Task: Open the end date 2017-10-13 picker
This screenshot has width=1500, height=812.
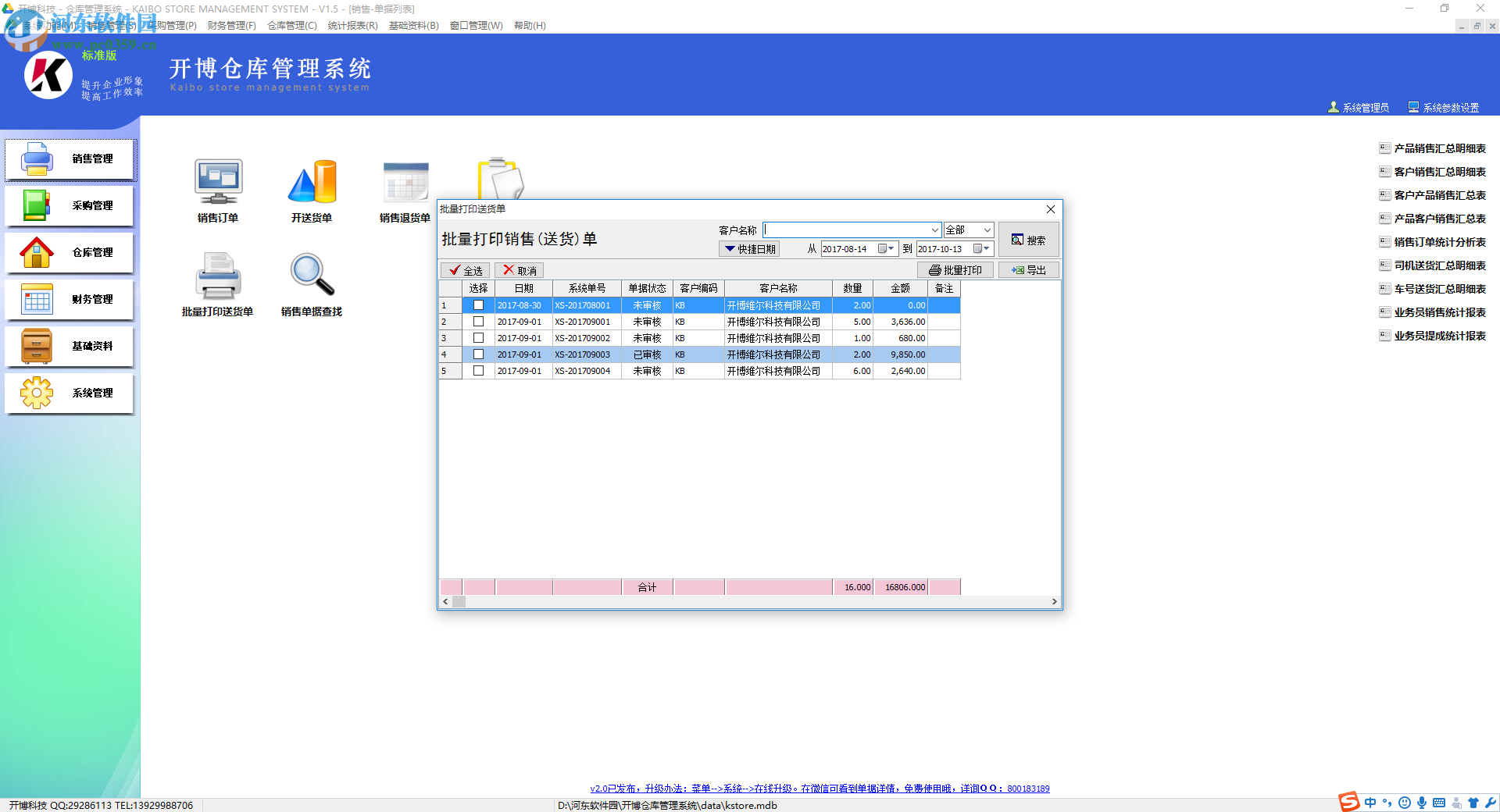Action: tap(982, 249)
